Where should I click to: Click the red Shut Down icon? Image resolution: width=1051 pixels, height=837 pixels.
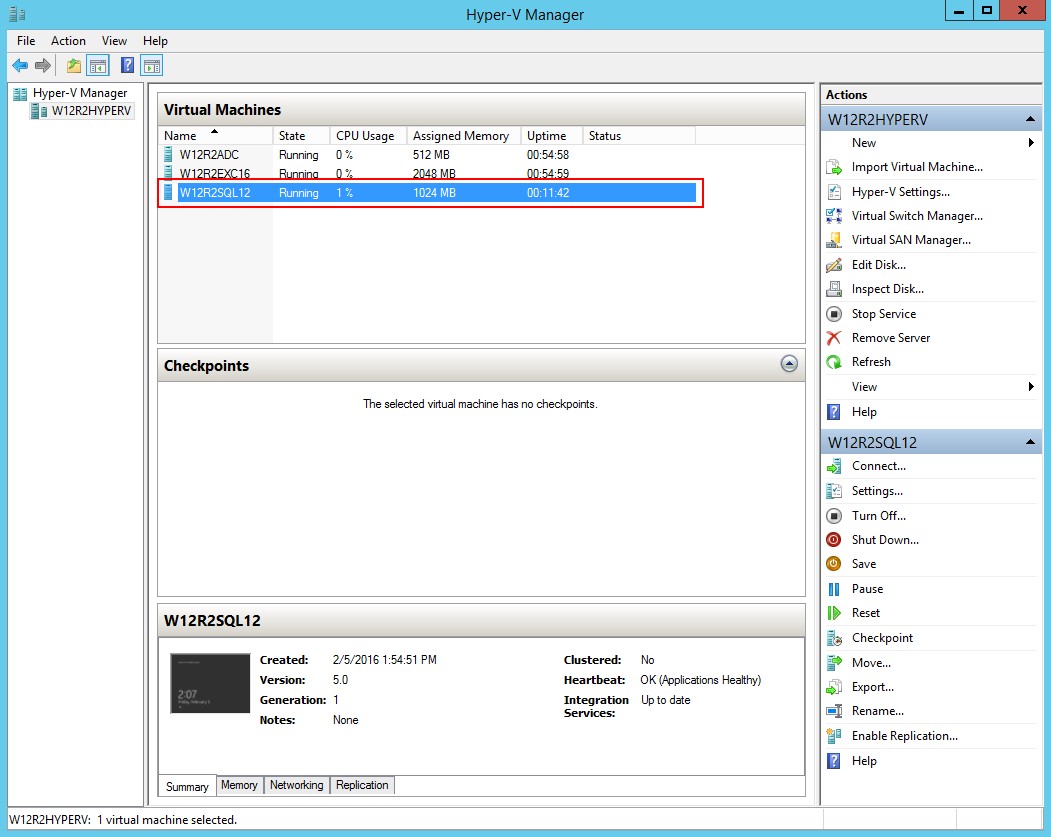point(834,540)
